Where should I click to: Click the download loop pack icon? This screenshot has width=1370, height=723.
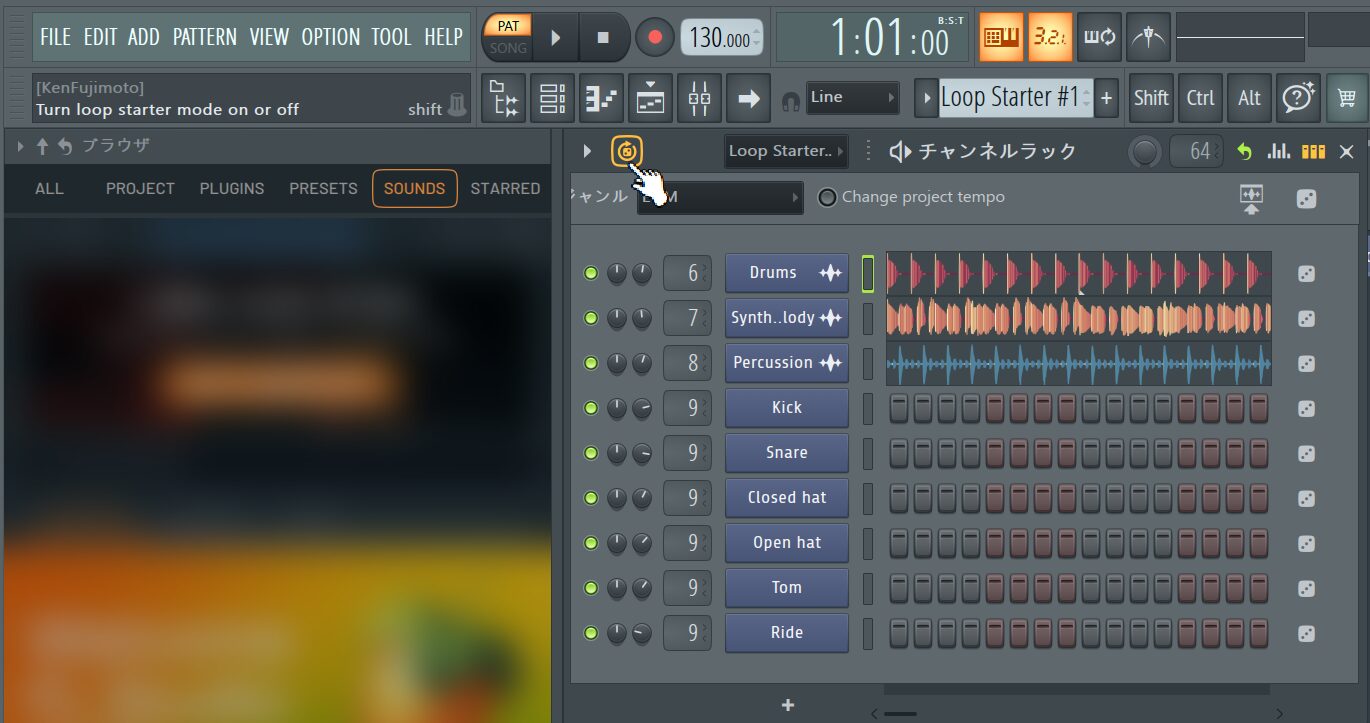coord(1251,198)
